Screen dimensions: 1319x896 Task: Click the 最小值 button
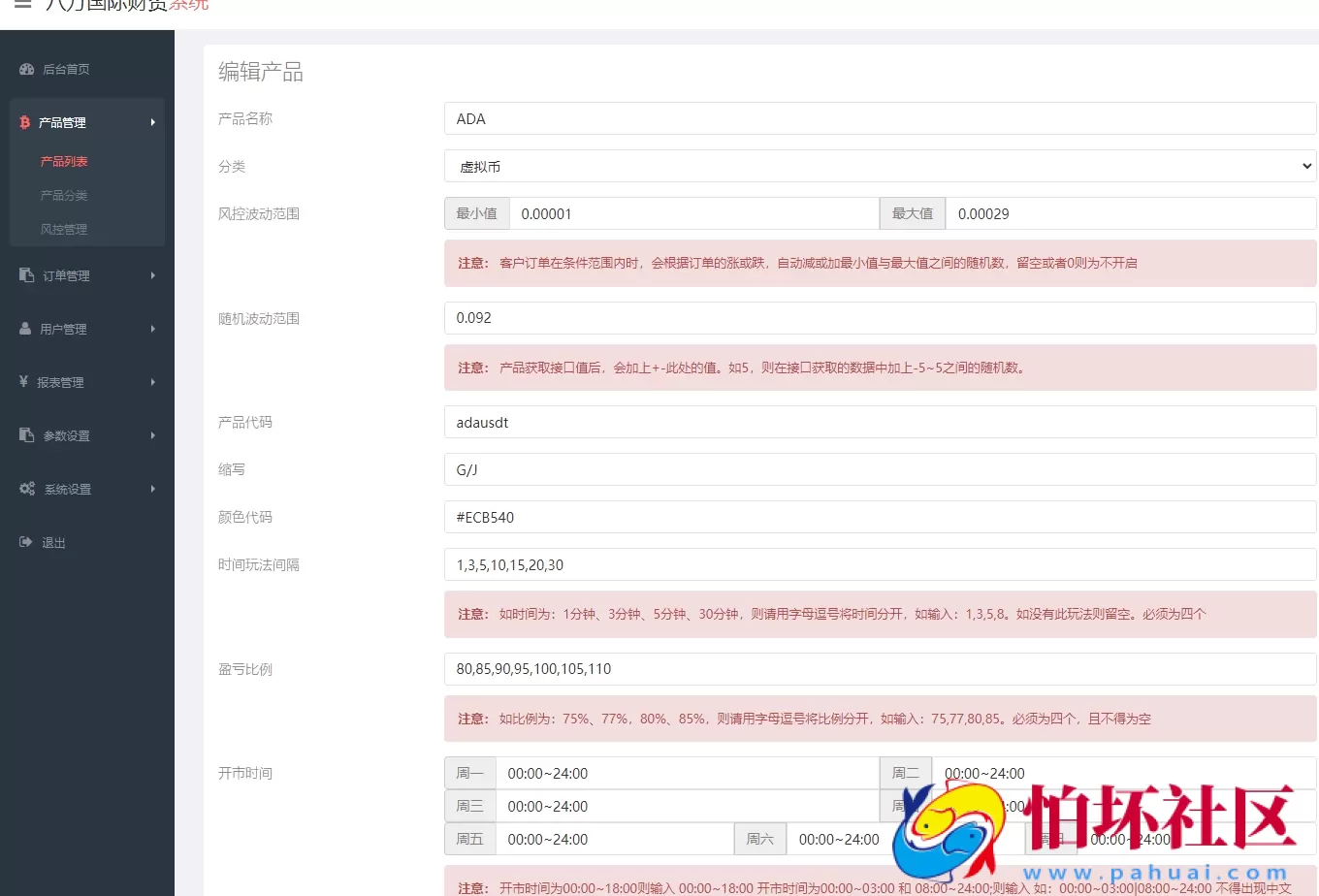476,213
